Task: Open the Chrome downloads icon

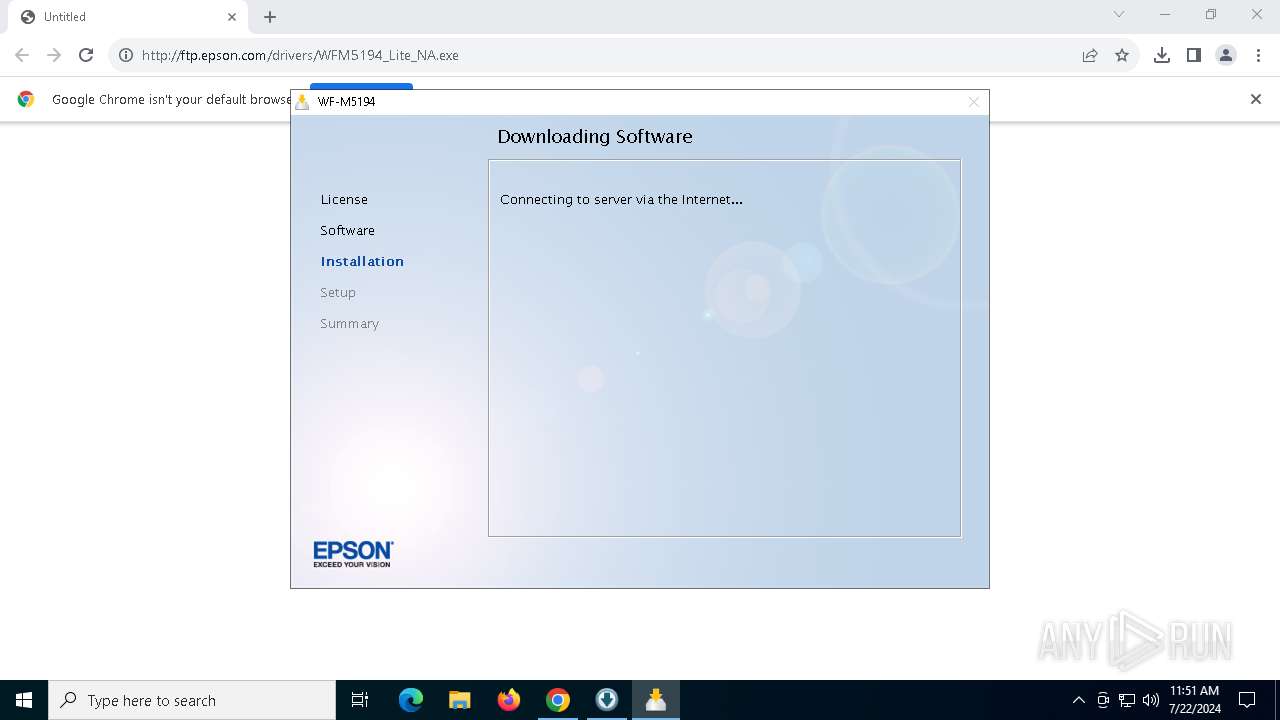Action: [x=1162, y=55]
